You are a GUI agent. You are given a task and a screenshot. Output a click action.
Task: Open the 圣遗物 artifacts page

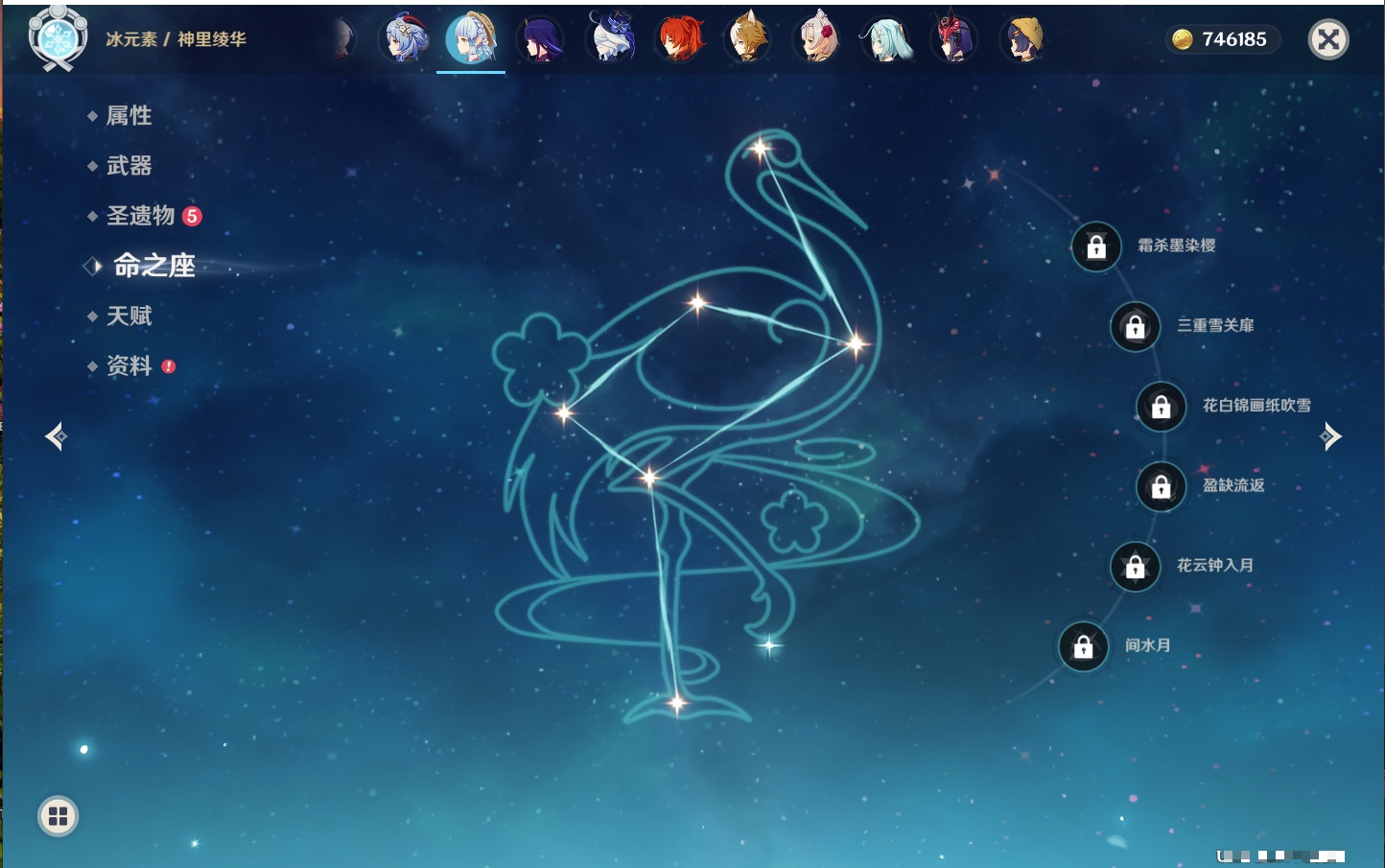(x=140, y=216)
